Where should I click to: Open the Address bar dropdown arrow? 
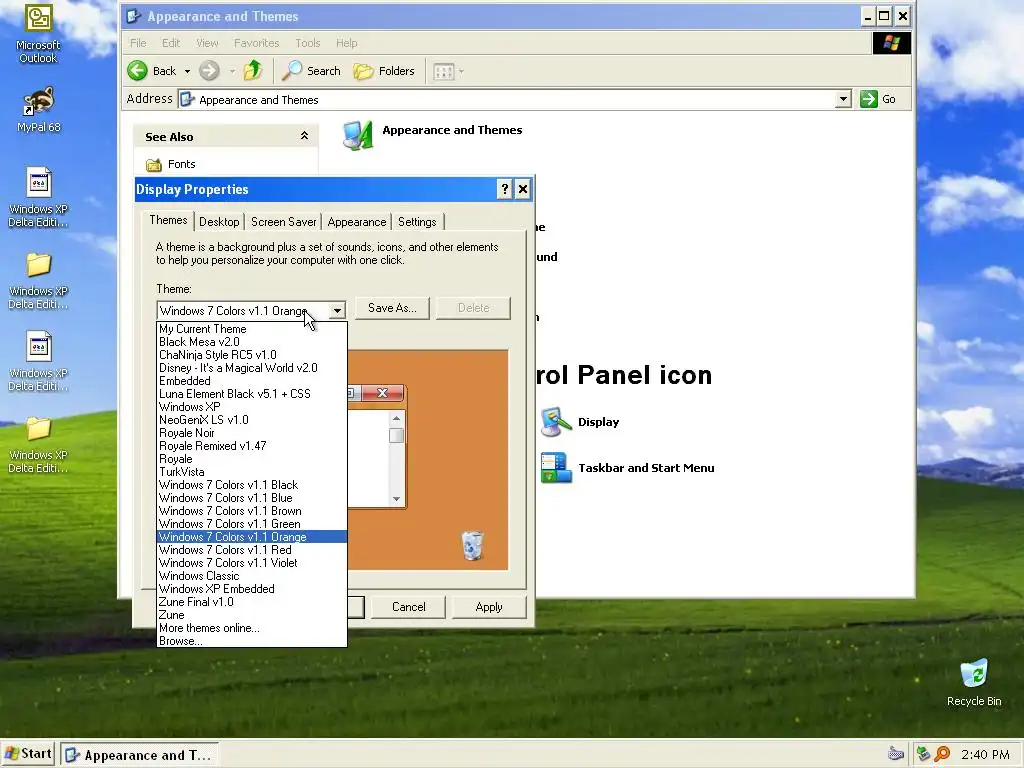(843, 99)
